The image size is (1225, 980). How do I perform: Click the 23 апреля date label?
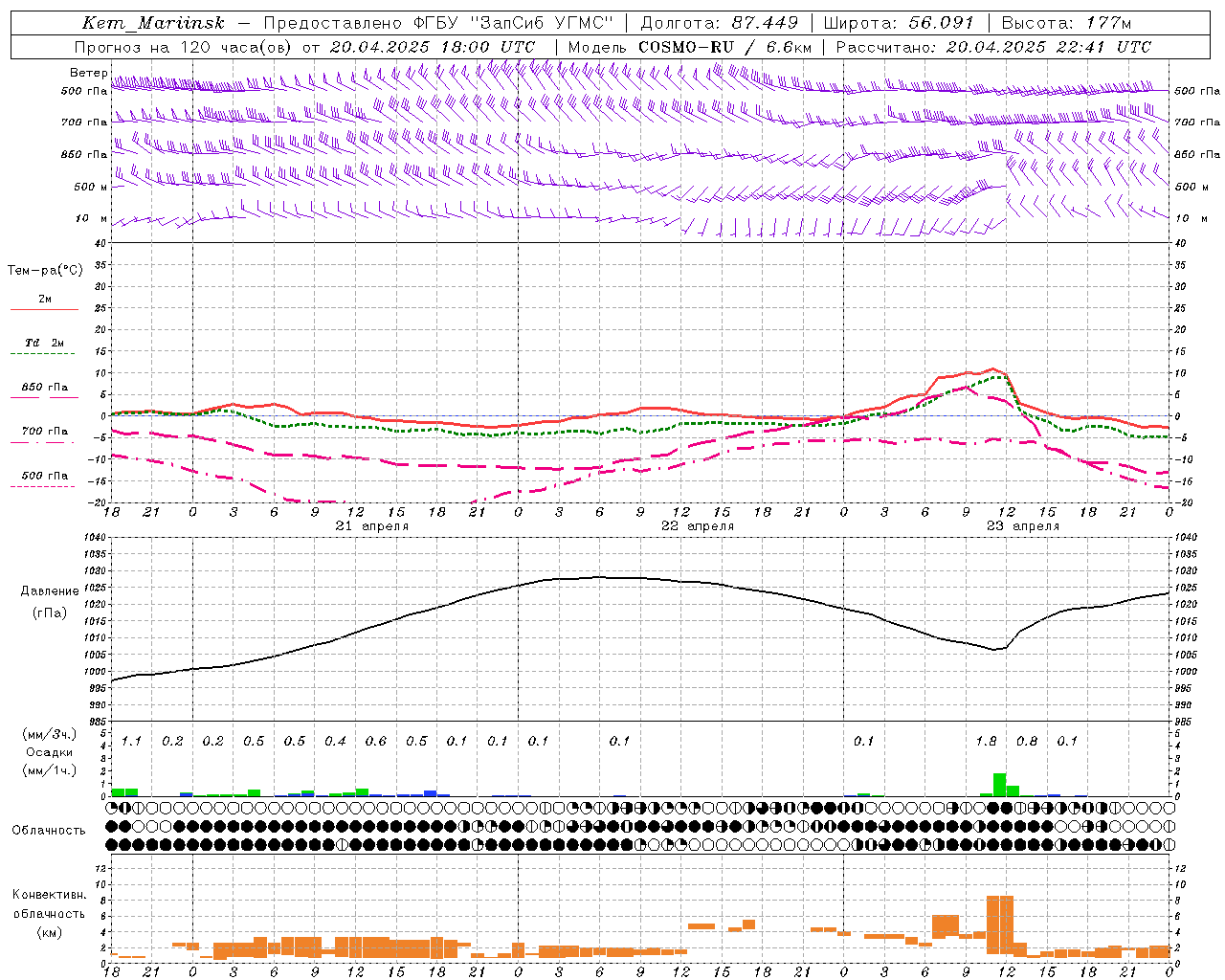[x=1023, y=526]
